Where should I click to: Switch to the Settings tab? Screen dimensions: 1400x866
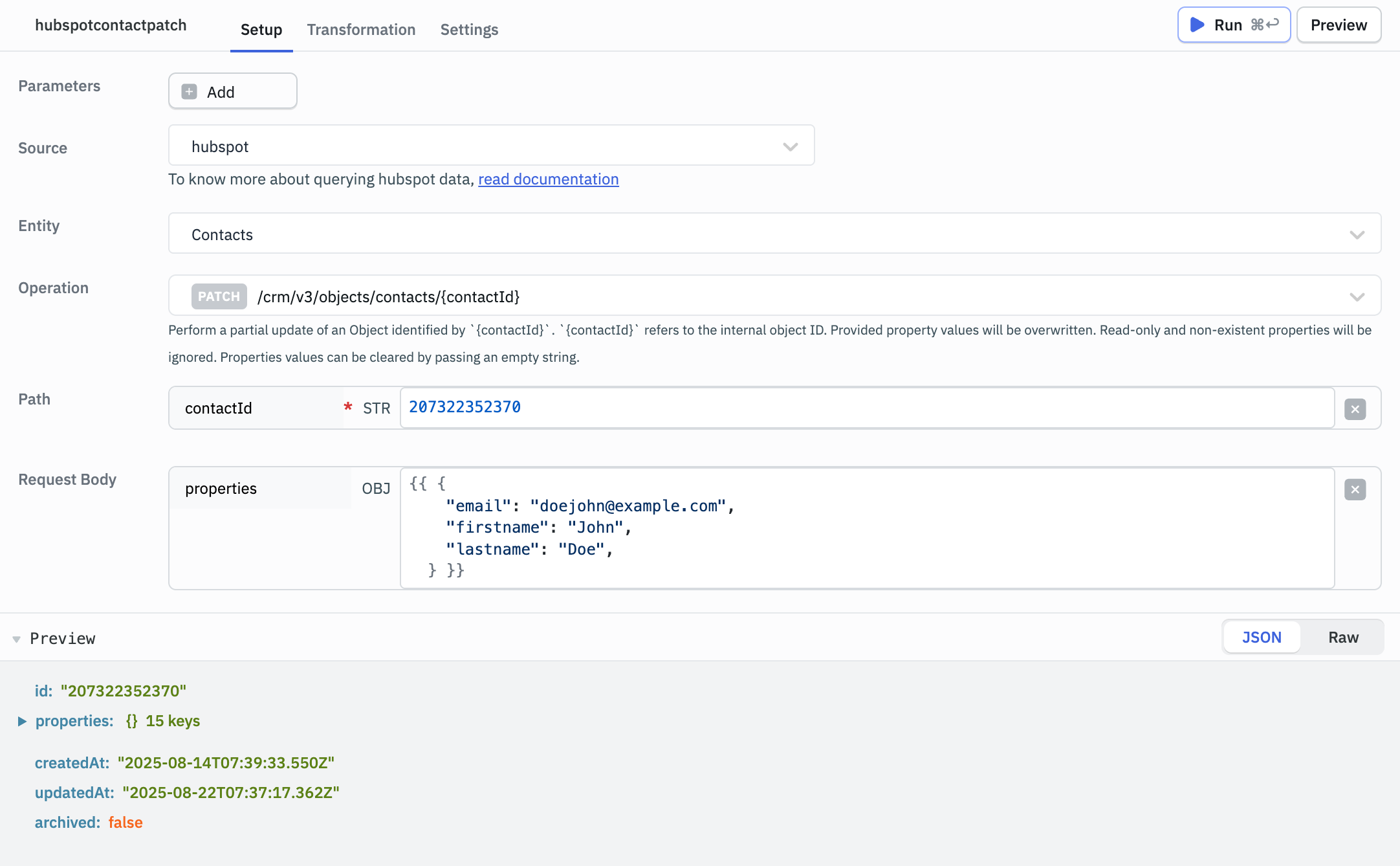(x=469, y=30)
